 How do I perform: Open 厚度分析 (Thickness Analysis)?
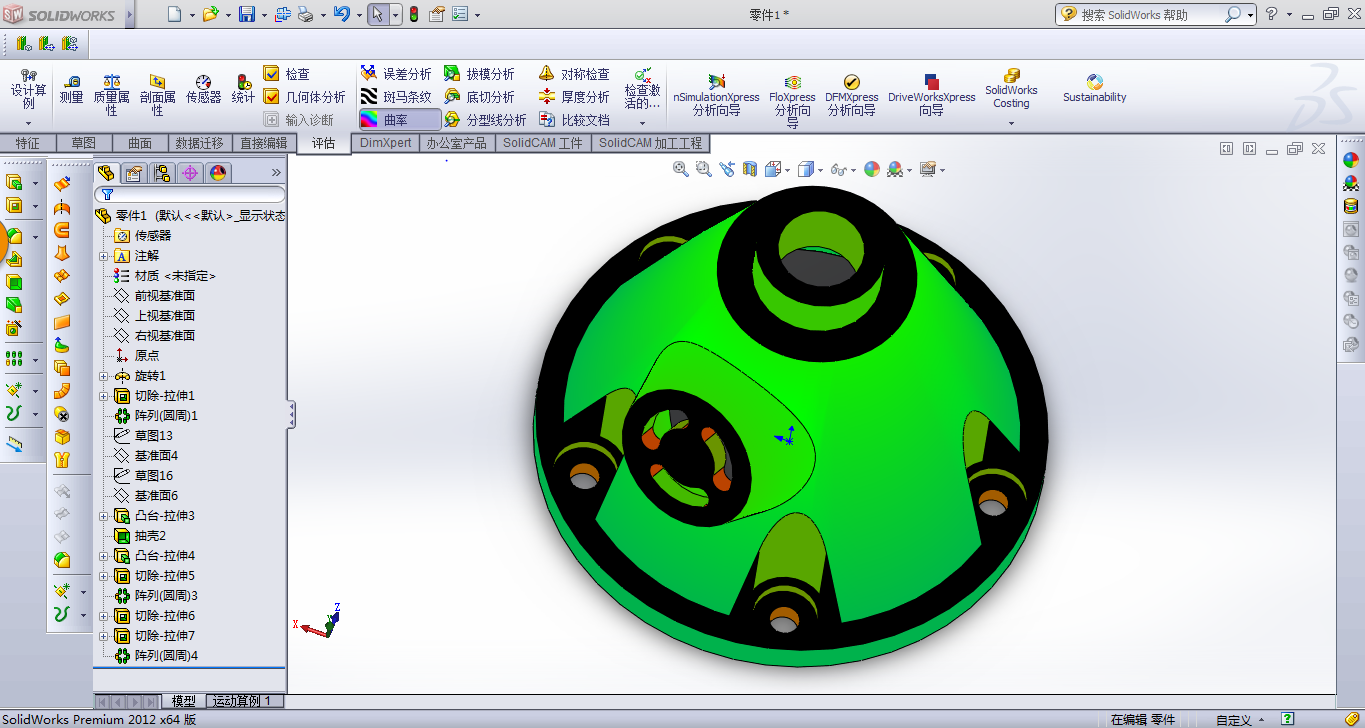pos(574,97)
